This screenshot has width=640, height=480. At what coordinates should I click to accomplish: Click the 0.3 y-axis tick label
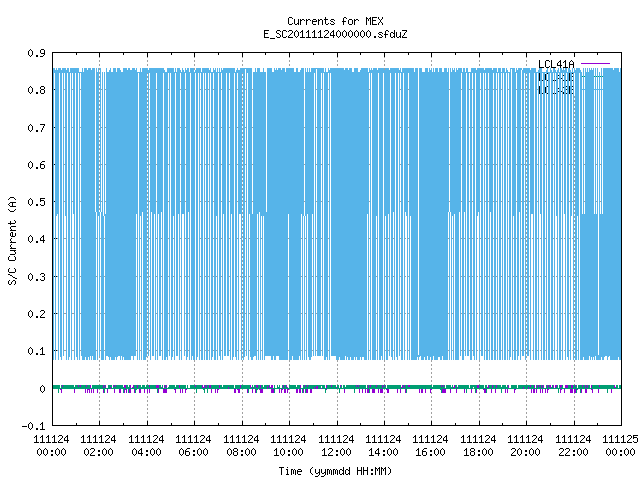coord(36,277)
